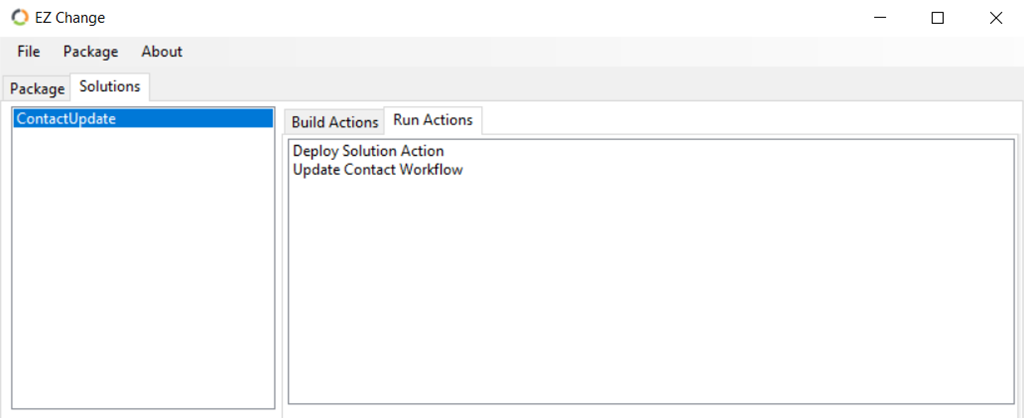
Task: Switch to the top-level Package tab
Action: tap(37, 89)
